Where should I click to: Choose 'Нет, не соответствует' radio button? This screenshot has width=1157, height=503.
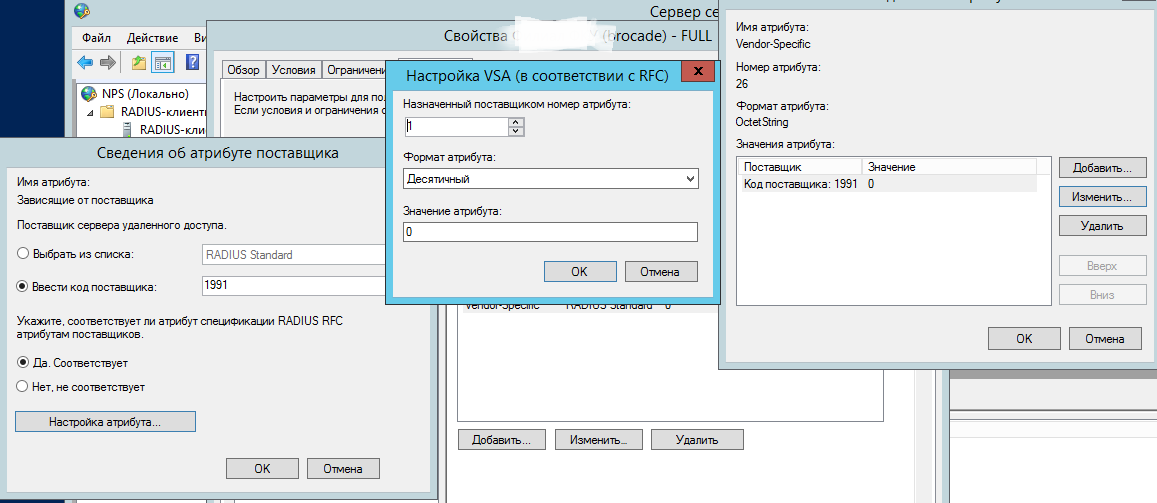pos(23,385)
